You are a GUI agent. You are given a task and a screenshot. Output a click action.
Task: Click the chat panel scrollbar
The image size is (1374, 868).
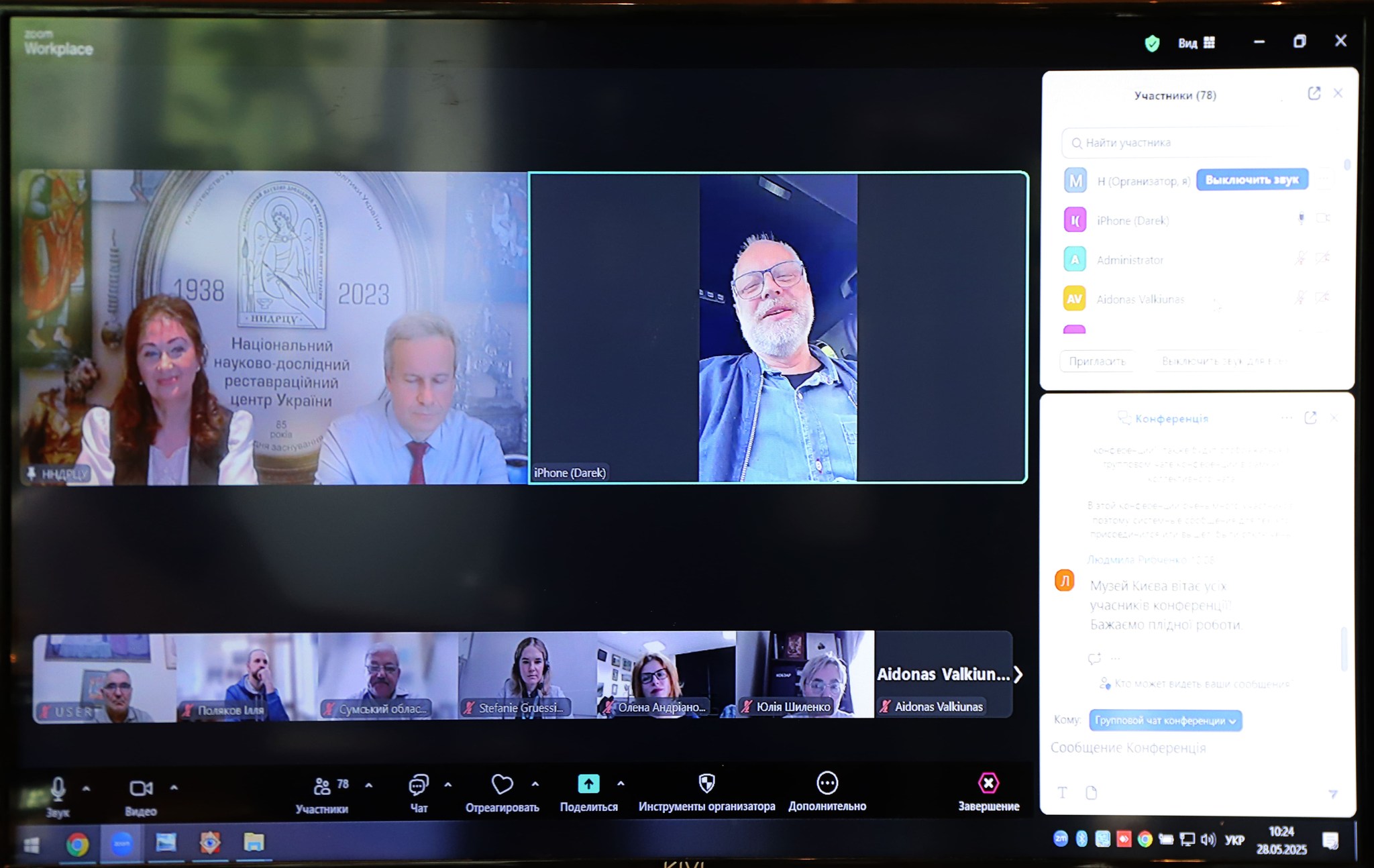(x=1343, y=648)
